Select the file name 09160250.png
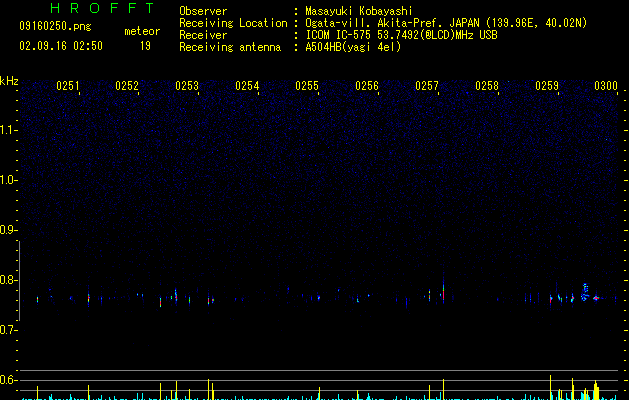 pyautogui.click(x=55, y=26)
